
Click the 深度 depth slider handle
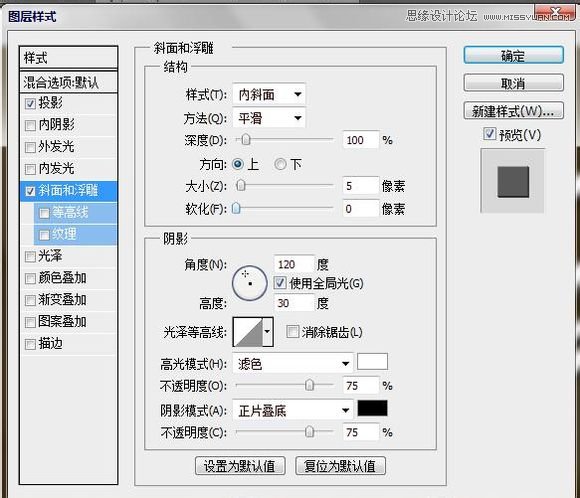click(x=245, y=140)
